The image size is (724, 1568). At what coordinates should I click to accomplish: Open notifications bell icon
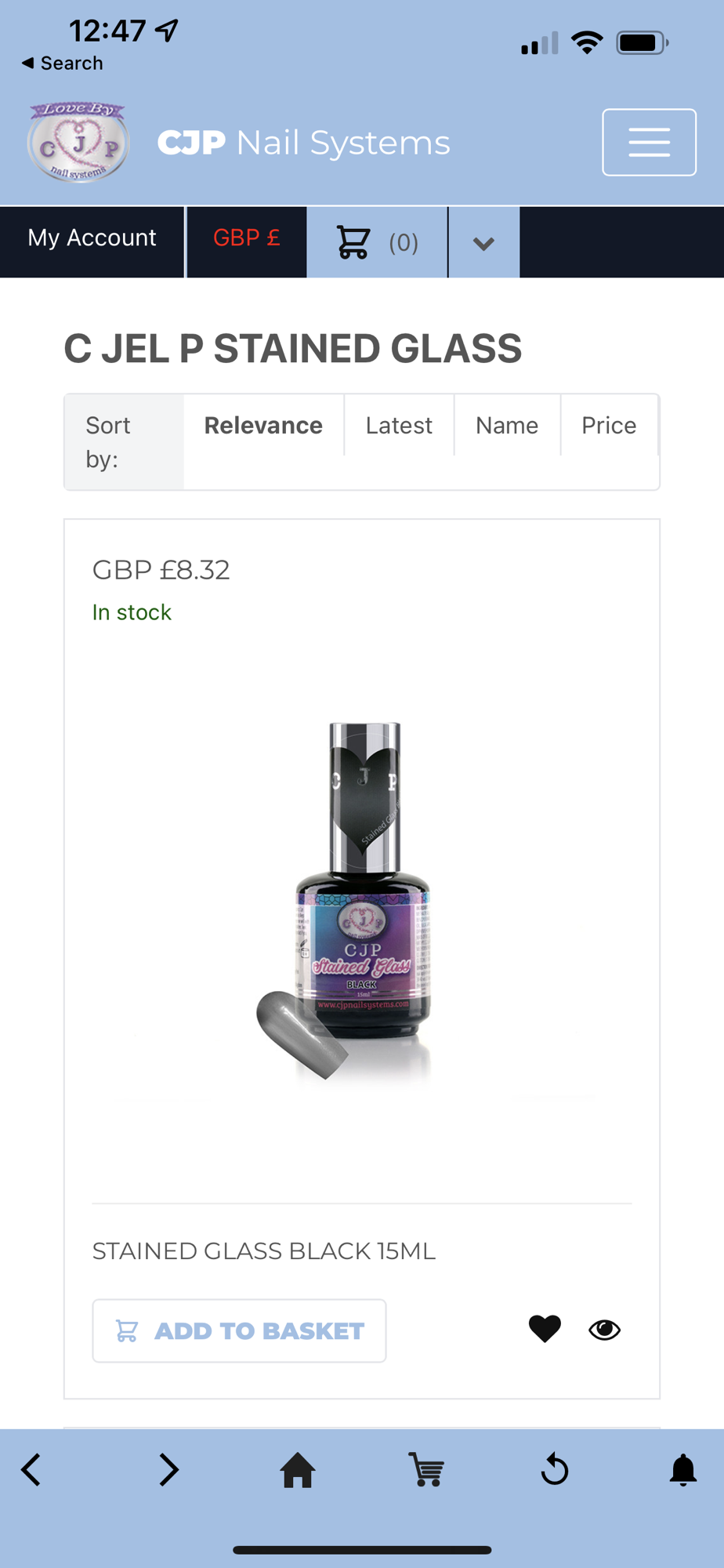pos(683,1470)
